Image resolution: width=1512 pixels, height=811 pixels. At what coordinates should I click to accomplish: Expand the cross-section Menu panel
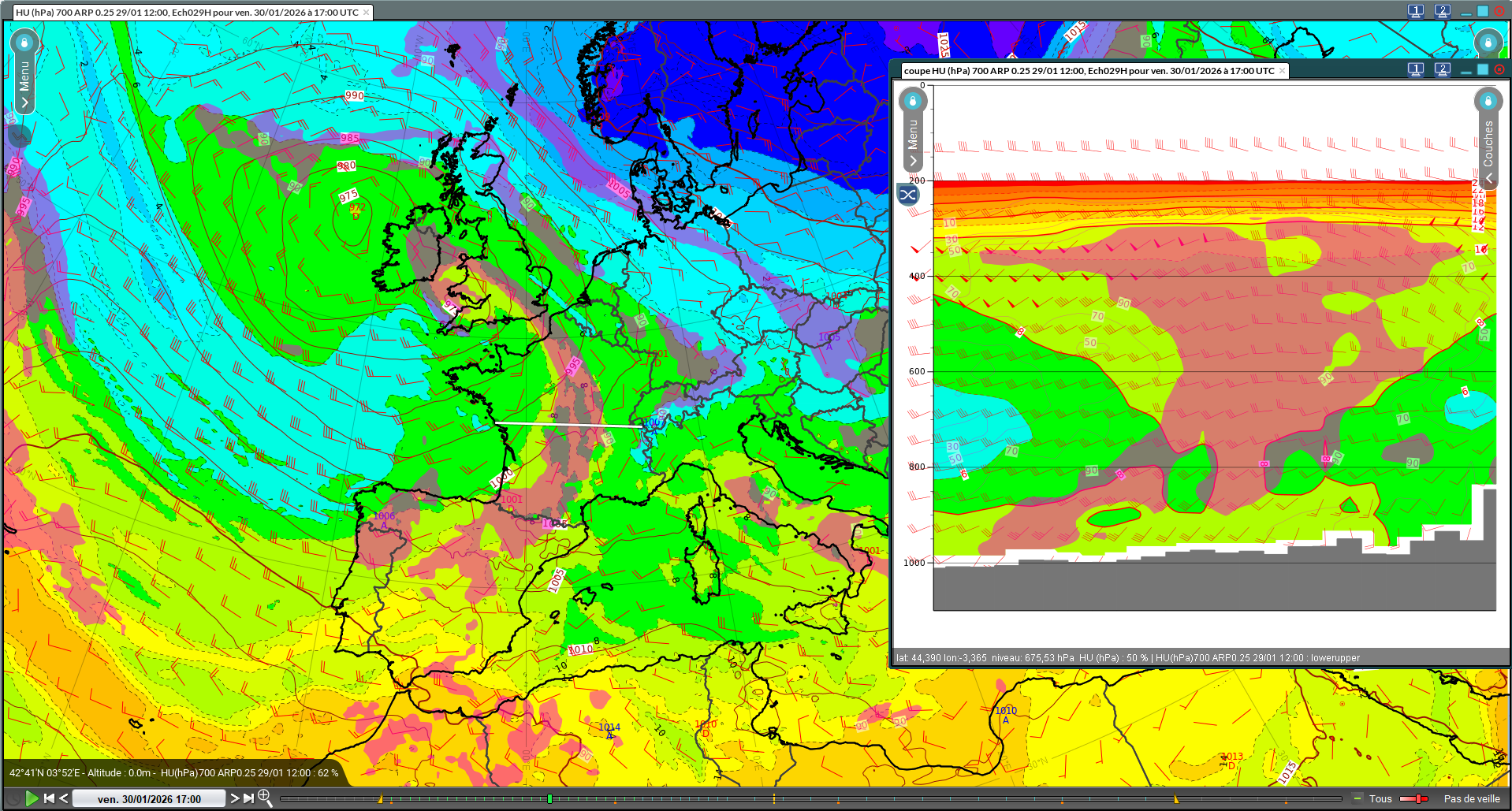(913, 161)
